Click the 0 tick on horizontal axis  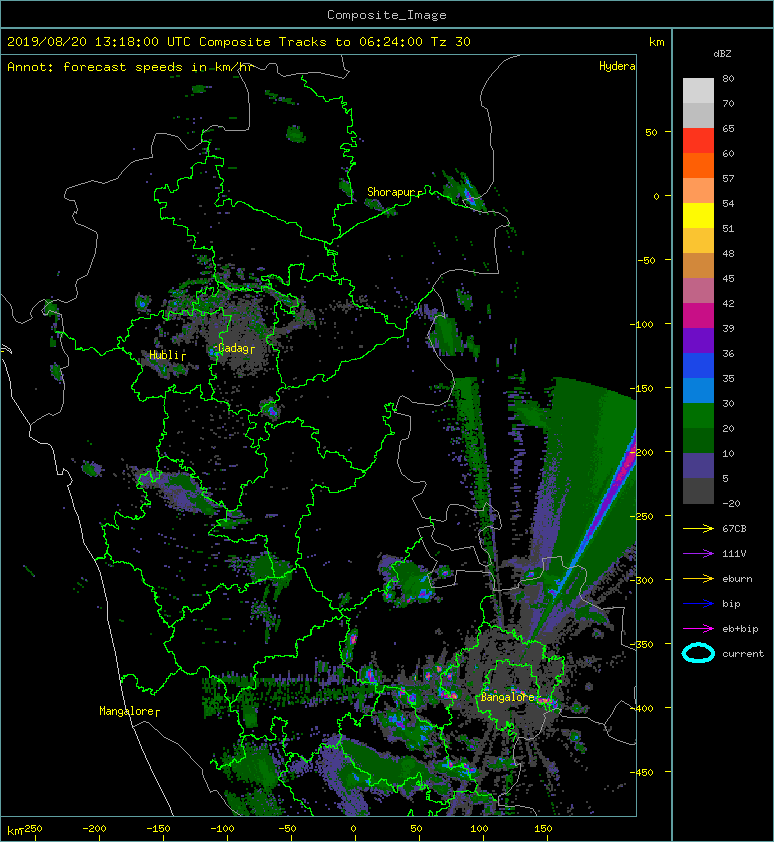353,829
